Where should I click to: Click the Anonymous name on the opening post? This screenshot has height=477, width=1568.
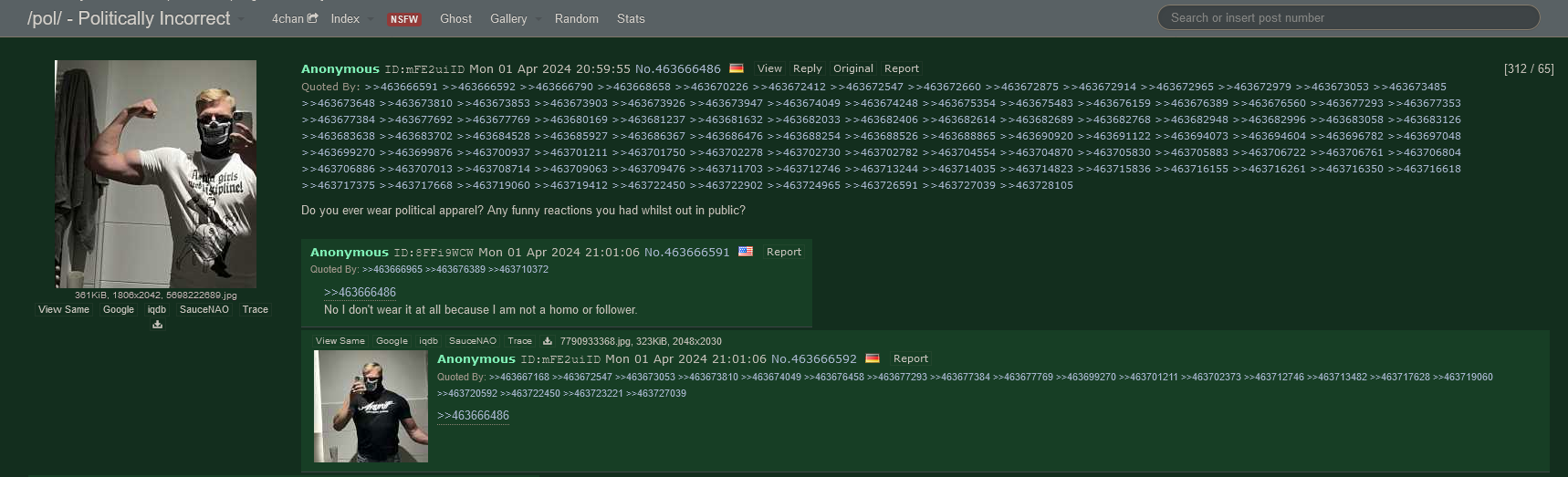click(x=340, y=68)
